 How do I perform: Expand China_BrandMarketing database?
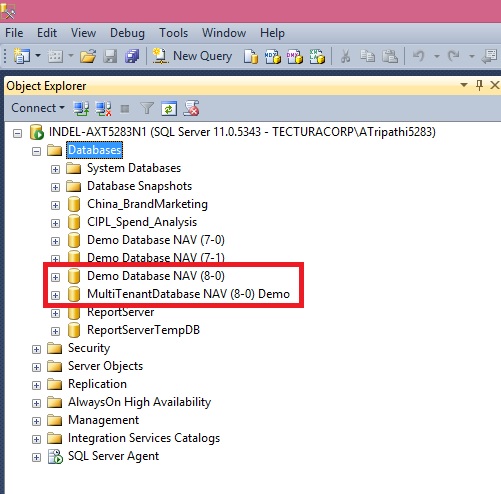pos(55,206)
